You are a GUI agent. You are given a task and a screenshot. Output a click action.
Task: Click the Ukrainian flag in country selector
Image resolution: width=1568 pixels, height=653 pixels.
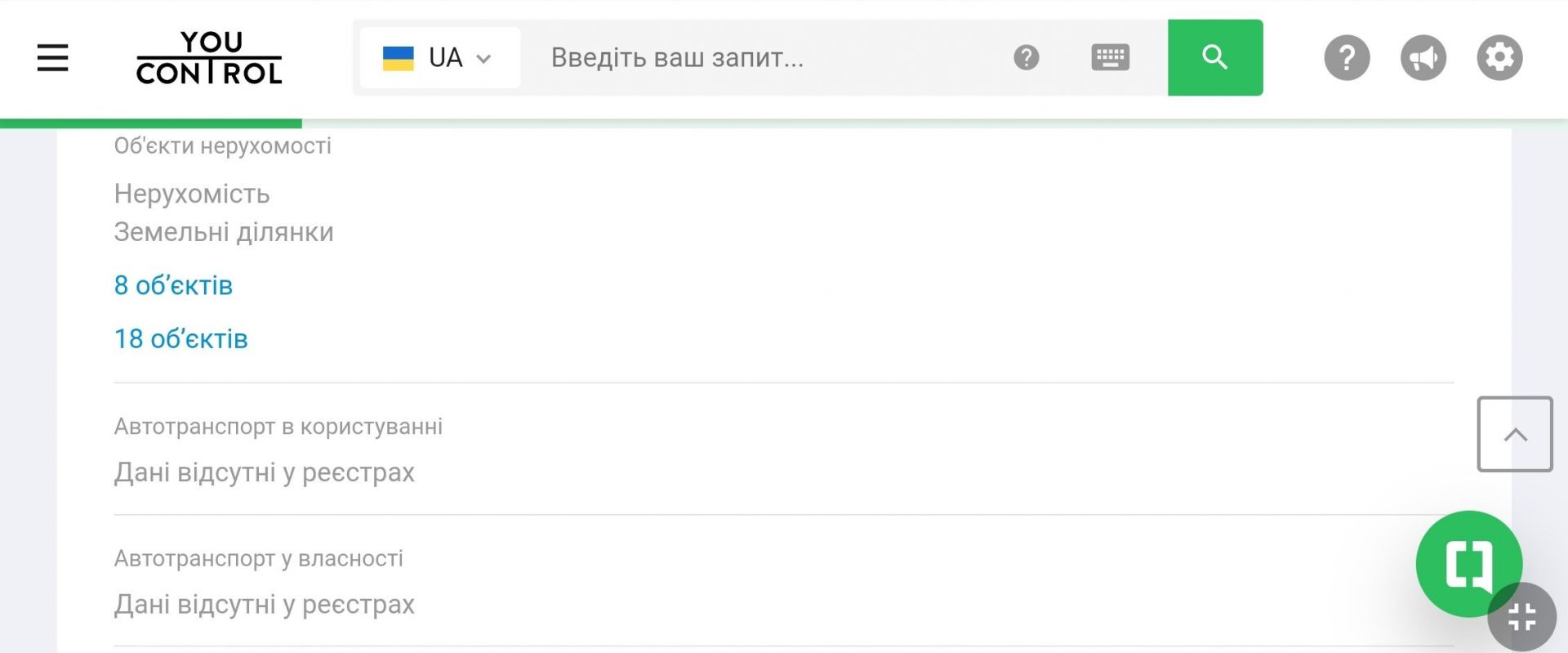click(x=399, y=58)
